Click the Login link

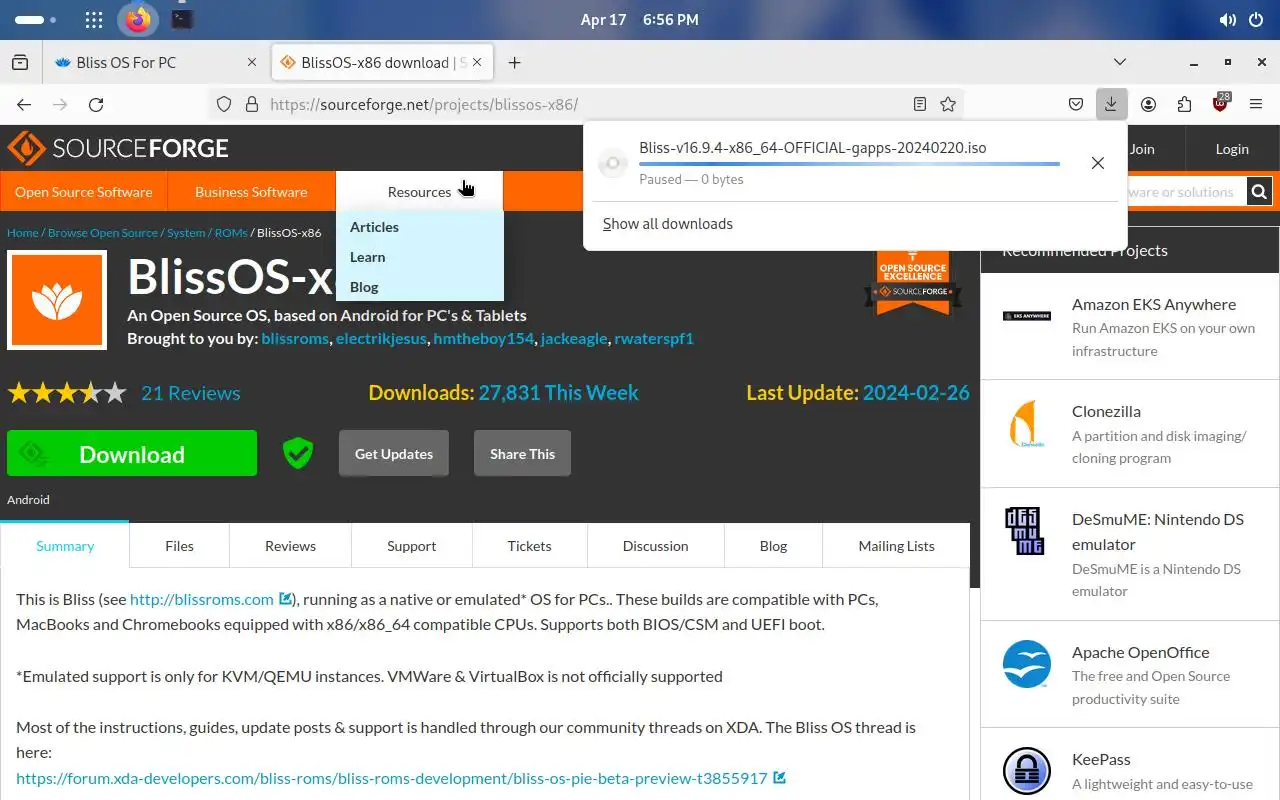pos(1232,148)
